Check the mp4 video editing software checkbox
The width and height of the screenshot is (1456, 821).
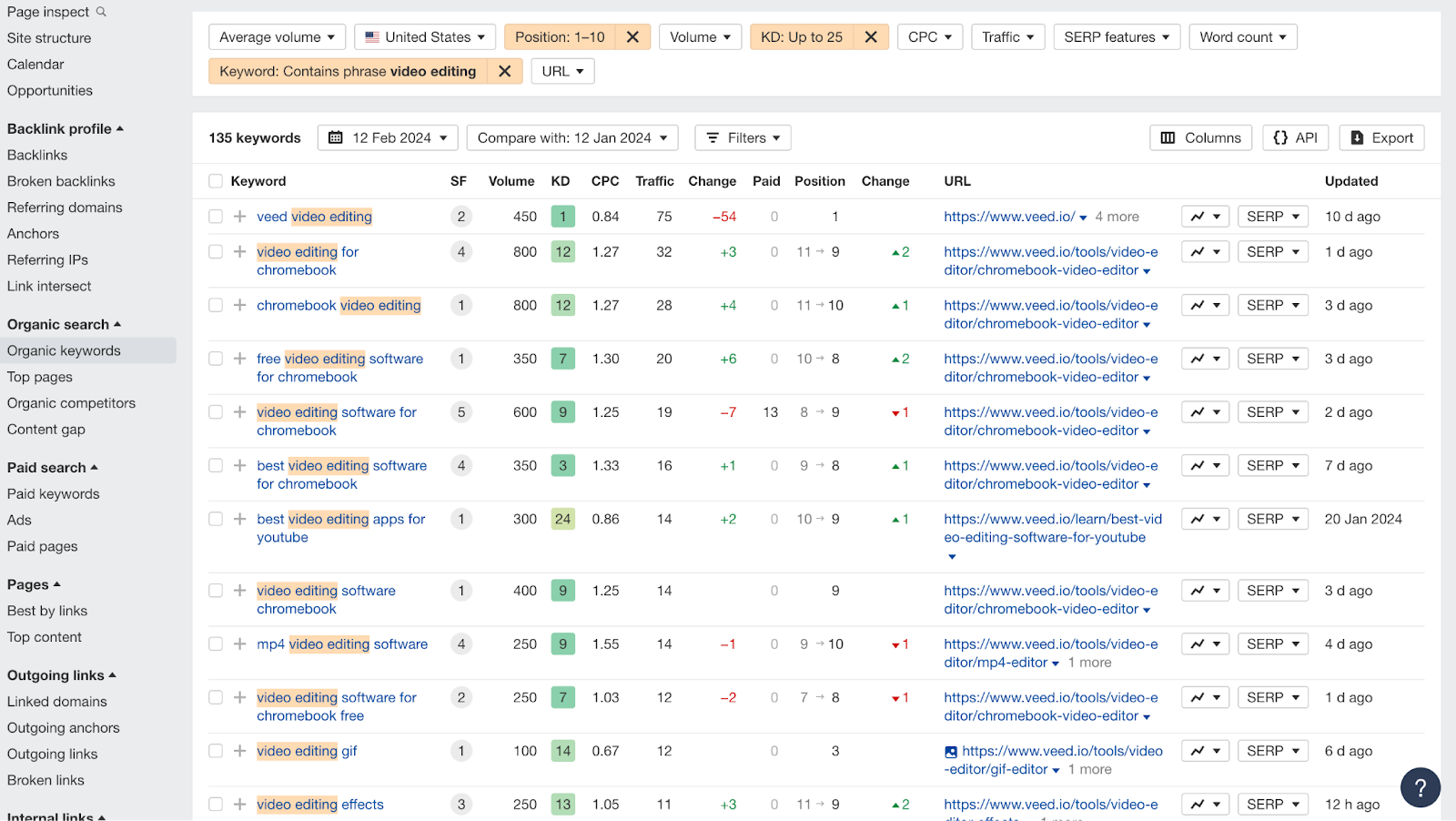(x=216, y=644)
